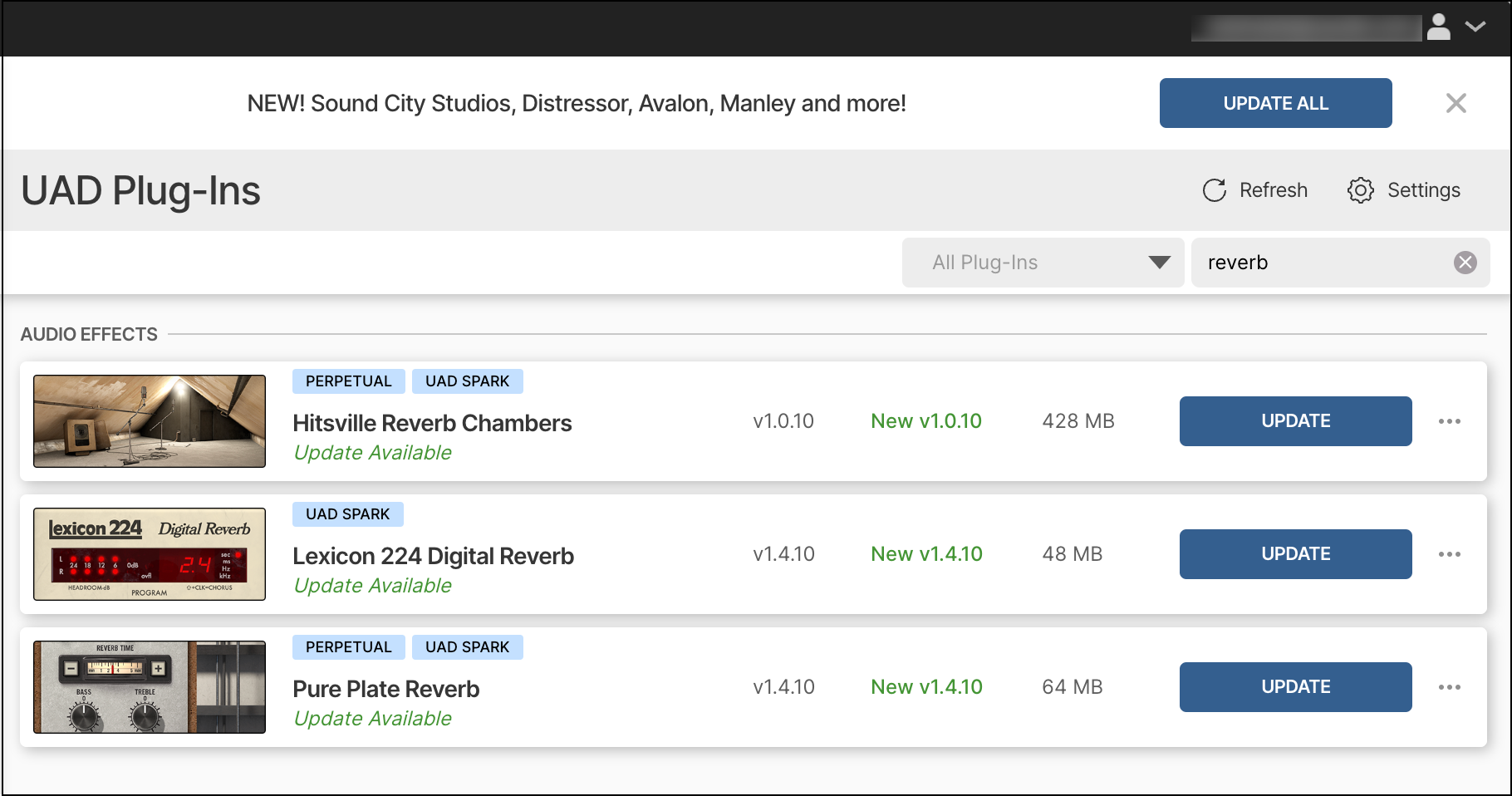Open the All Plug-Ins filter dropdown
1512x796 pixels.
(1043, 263)
